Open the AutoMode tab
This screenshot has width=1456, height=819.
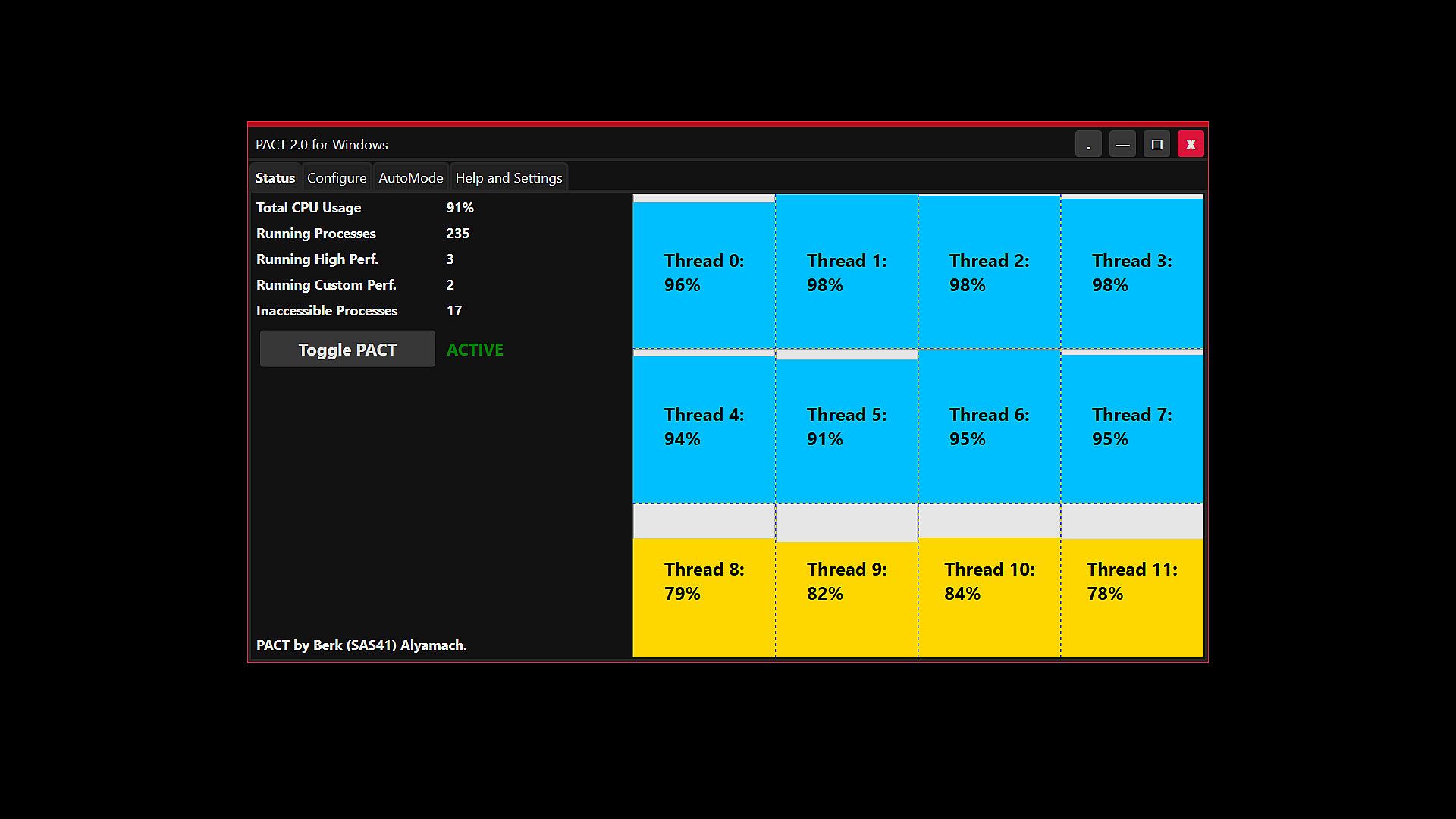(410, 178)
